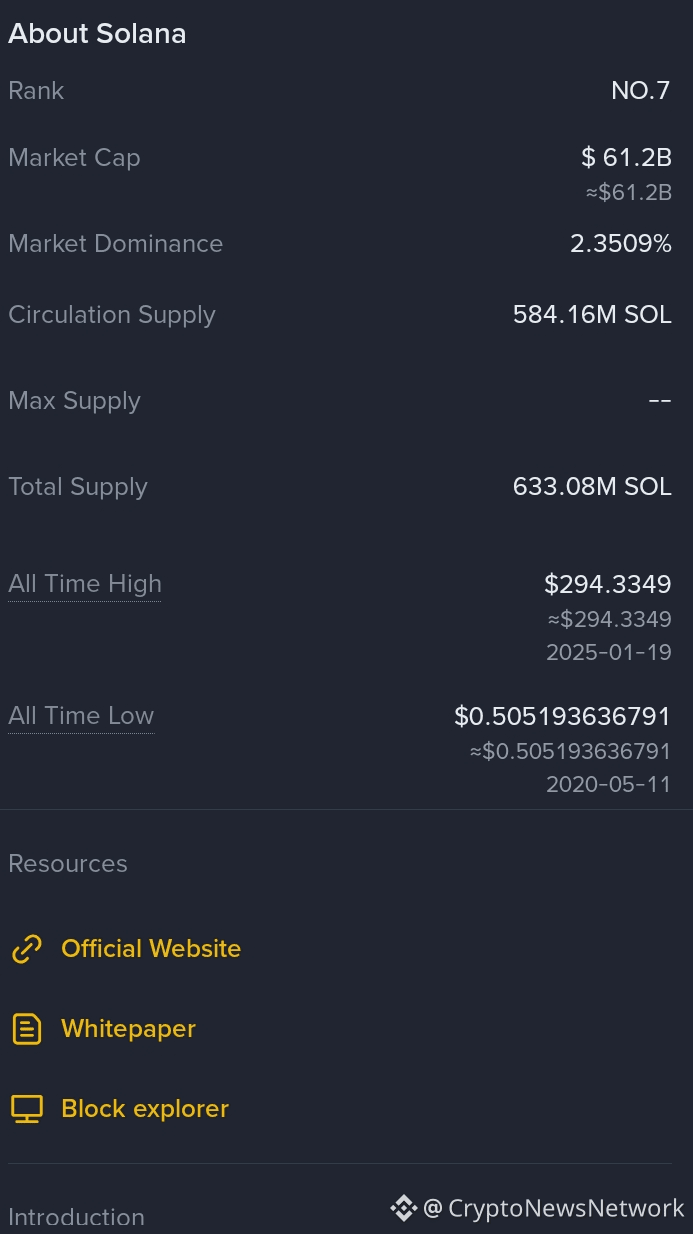Tap the 584.16M SOL circulation supply value
693x1234 pixels.
[592, 315]
